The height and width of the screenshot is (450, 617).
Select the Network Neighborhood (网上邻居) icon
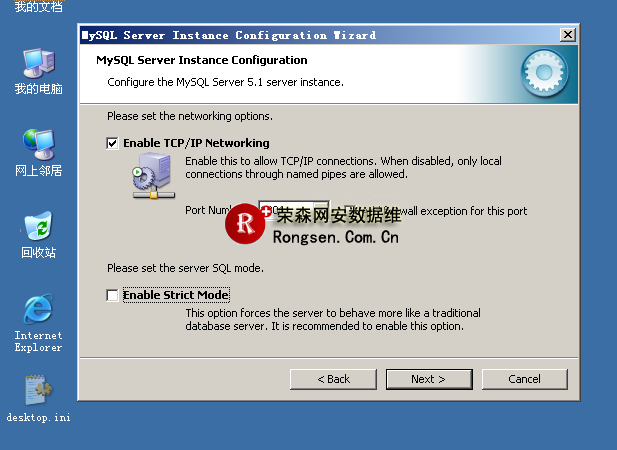pyautogui.click(x=38, y=146)
